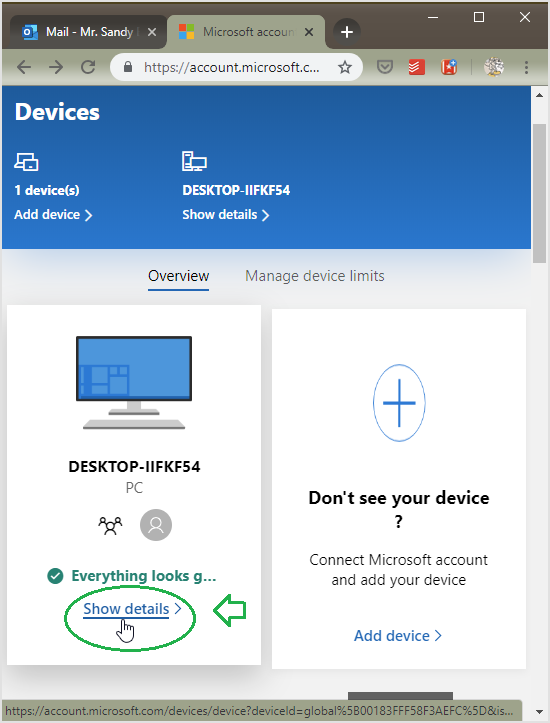Screen dimensions: 550x723
Task: Open the Todoist extension icon
Action: pos(416,67)
